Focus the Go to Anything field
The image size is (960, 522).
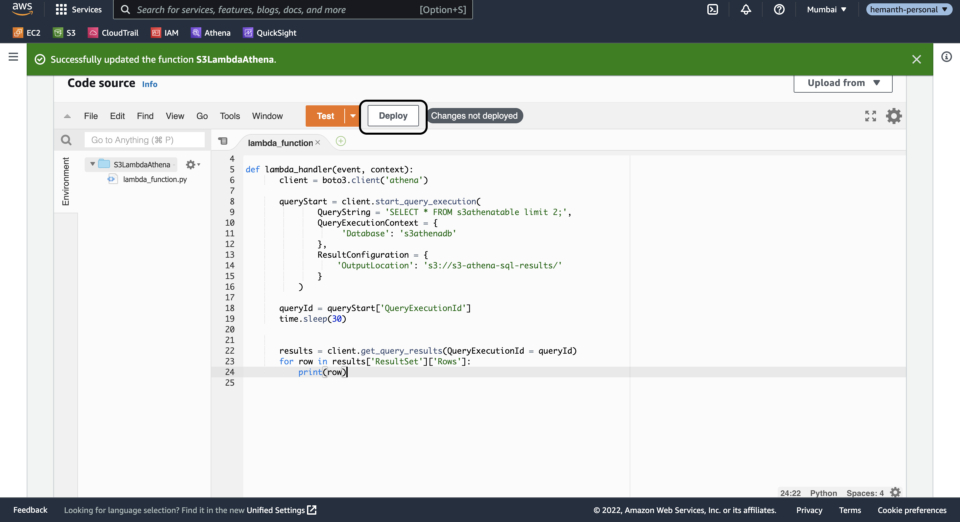pyautogui.click(x=144, y=140)
